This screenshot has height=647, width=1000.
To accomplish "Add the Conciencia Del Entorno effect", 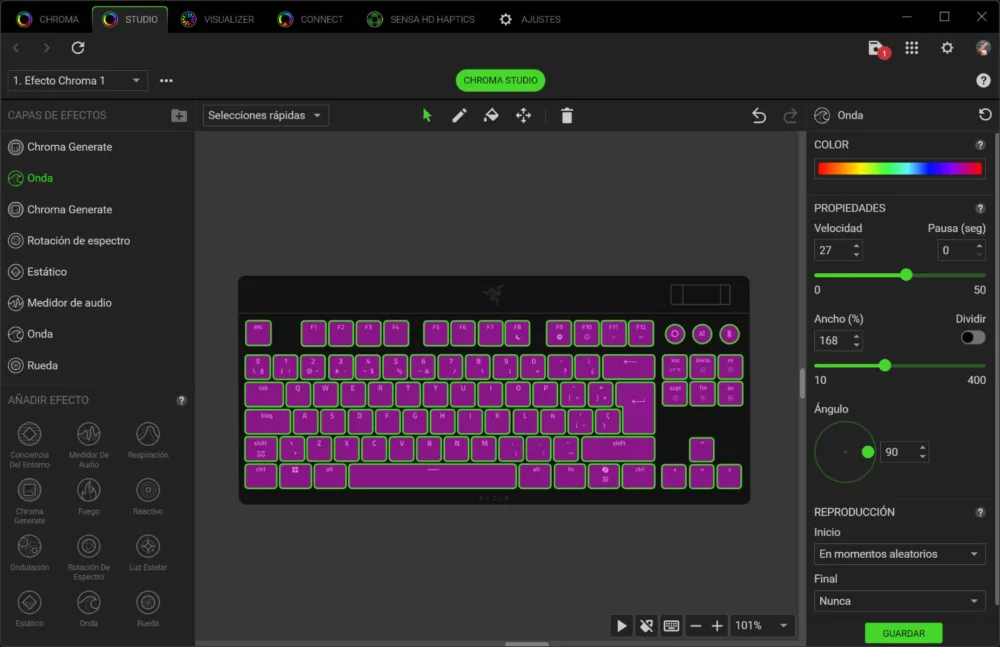I will coord(29,444).
